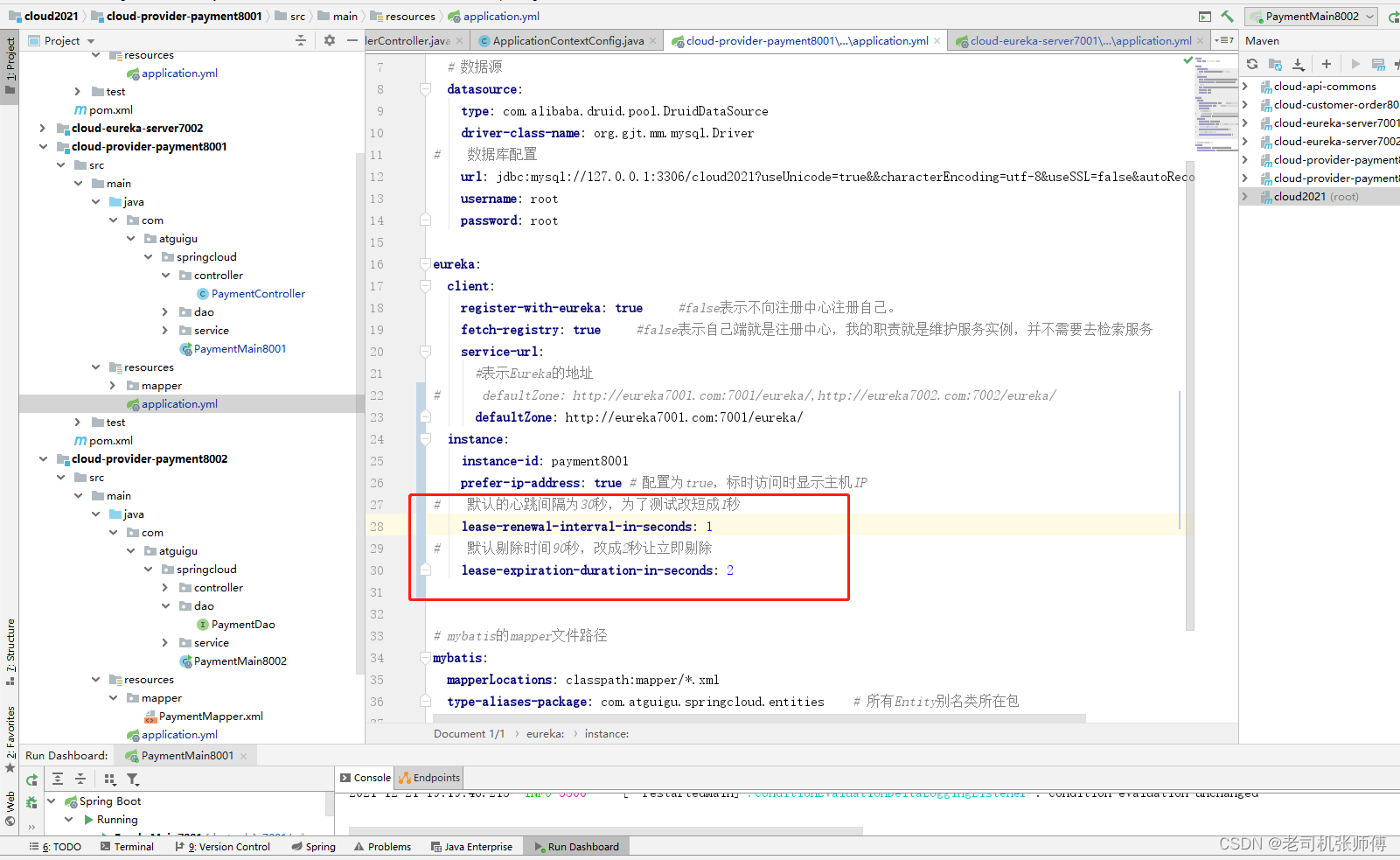Click the editor horizontal scrollbar
The height and width of the screenshot is (860, 1400).
(758, 718)
